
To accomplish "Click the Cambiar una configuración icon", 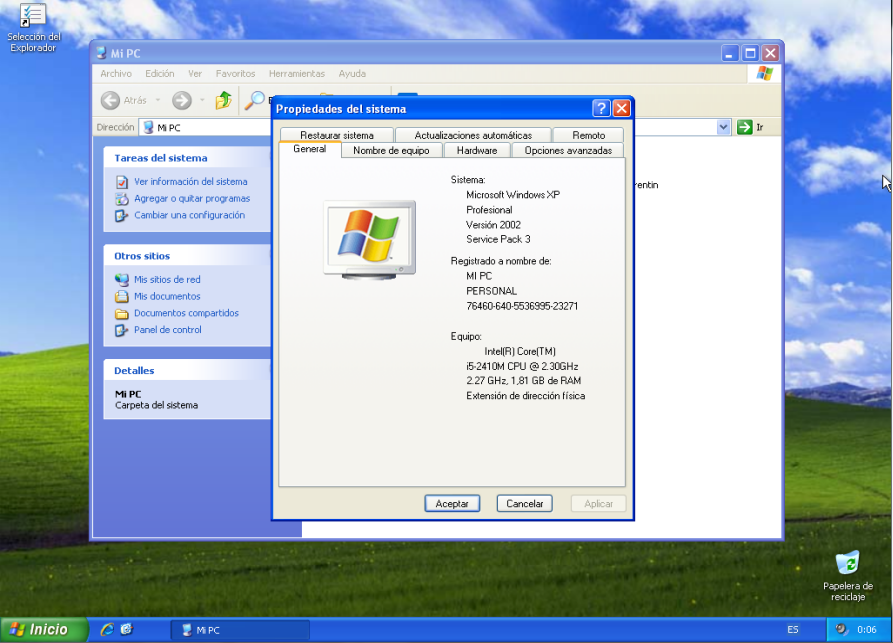I will [x=122, y=215].
